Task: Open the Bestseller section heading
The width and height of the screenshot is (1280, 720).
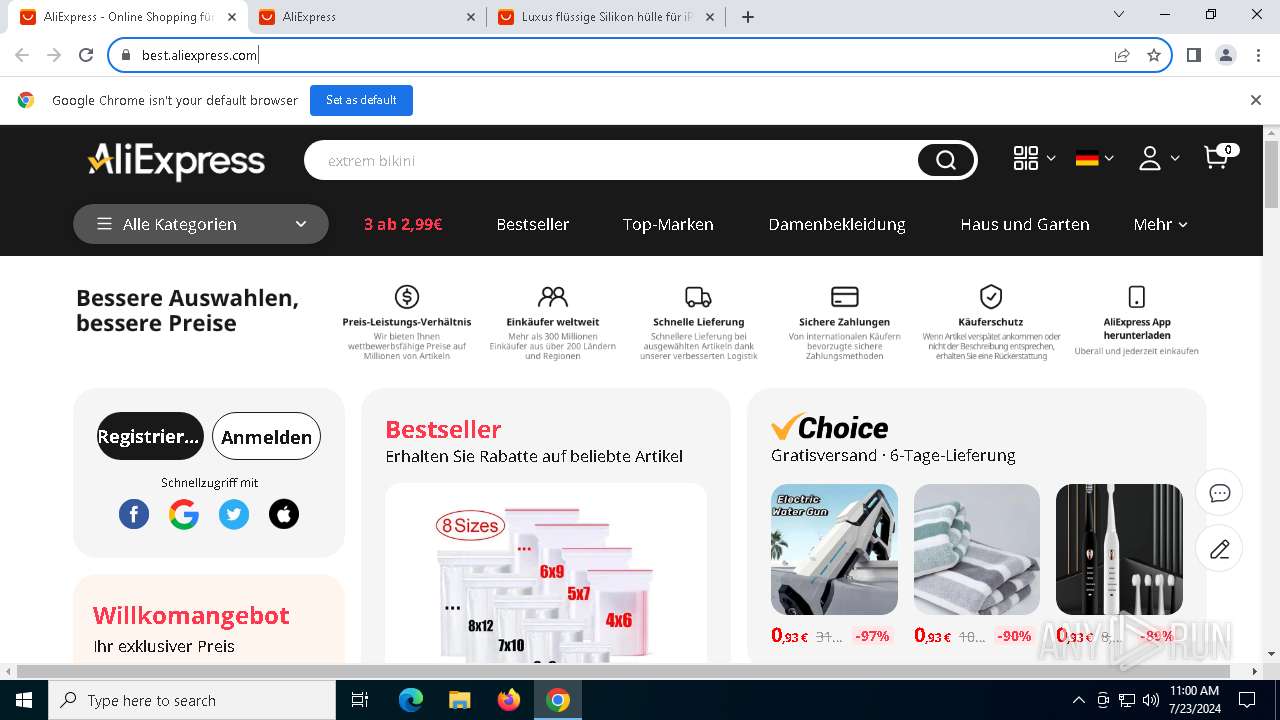Action: [443, 429]
